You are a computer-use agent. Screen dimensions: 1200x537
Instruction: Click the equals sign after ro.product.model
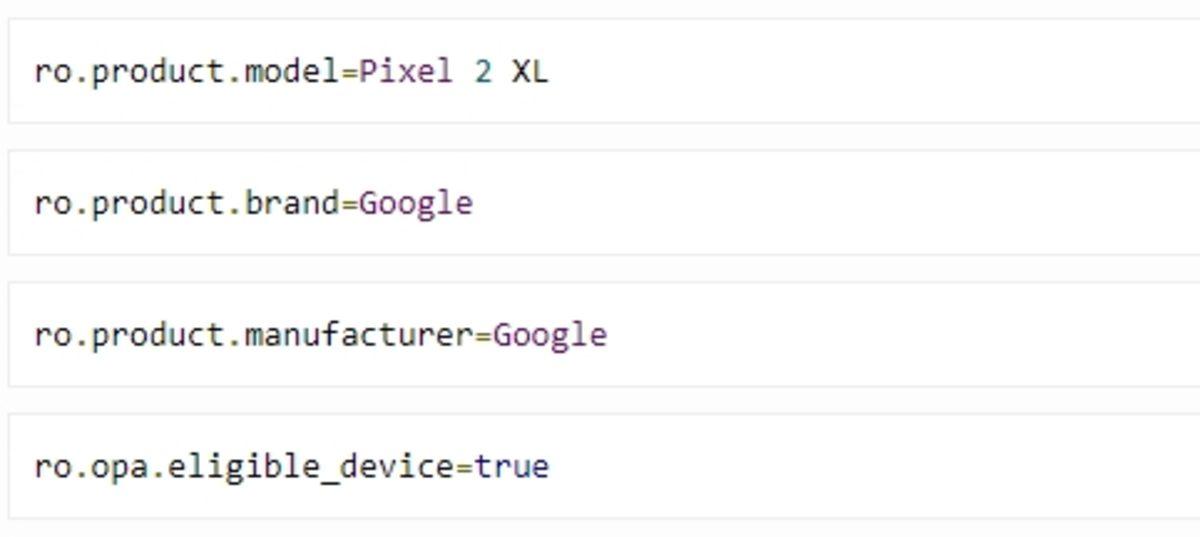point(350,72)
